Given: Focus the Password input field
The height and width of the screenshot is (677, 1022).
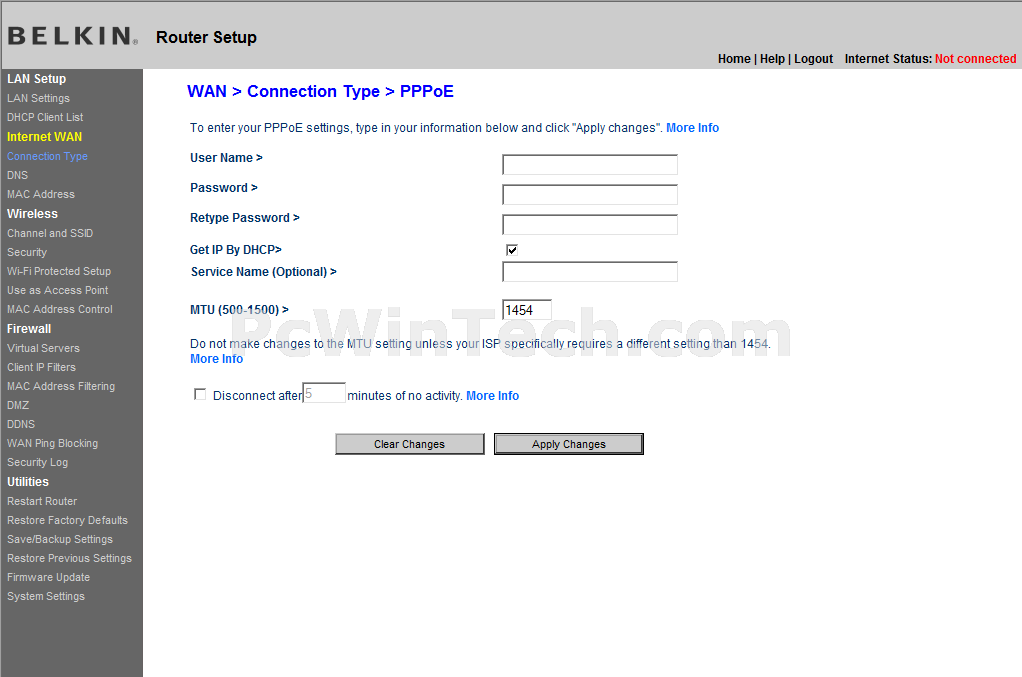Looking at the screenshot, I should 590,194.
